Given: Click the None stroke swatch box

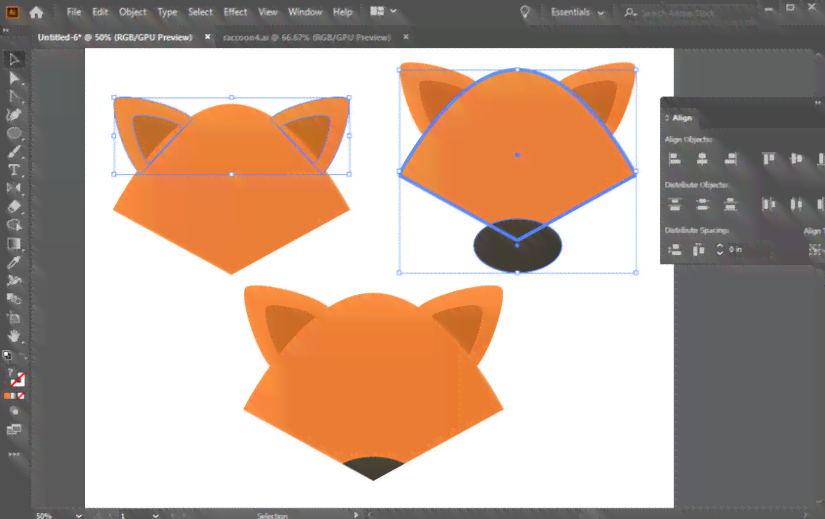Looking at the screenshot, I should pos(18,379).
